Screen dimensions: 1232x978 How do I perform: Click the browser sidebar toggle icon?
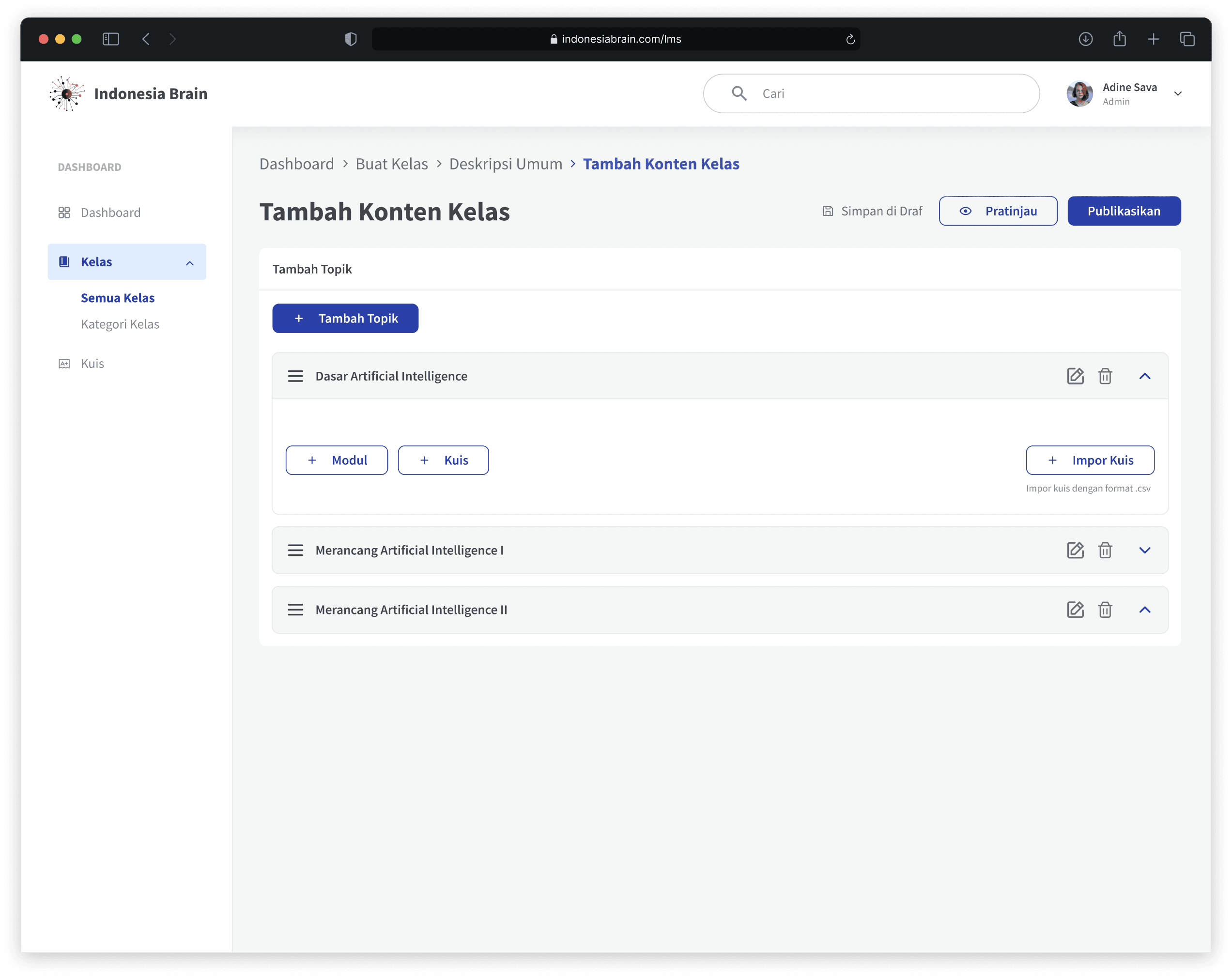click(111, 39)
